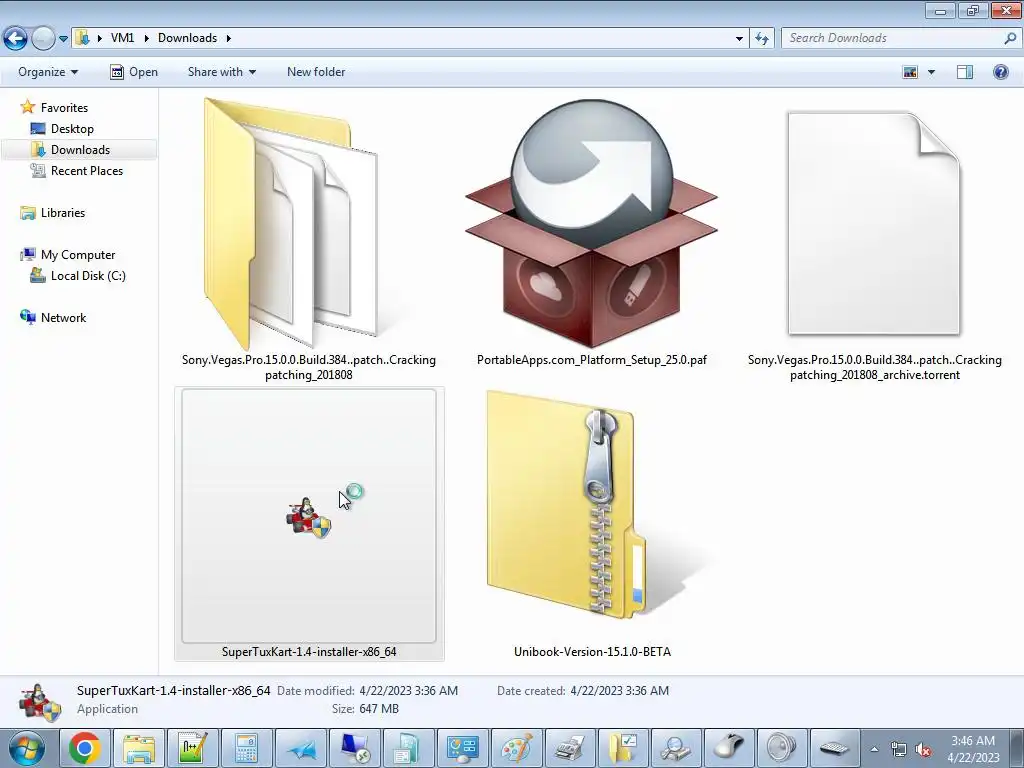Click the search magnifier icon

tap(1010, 38)
